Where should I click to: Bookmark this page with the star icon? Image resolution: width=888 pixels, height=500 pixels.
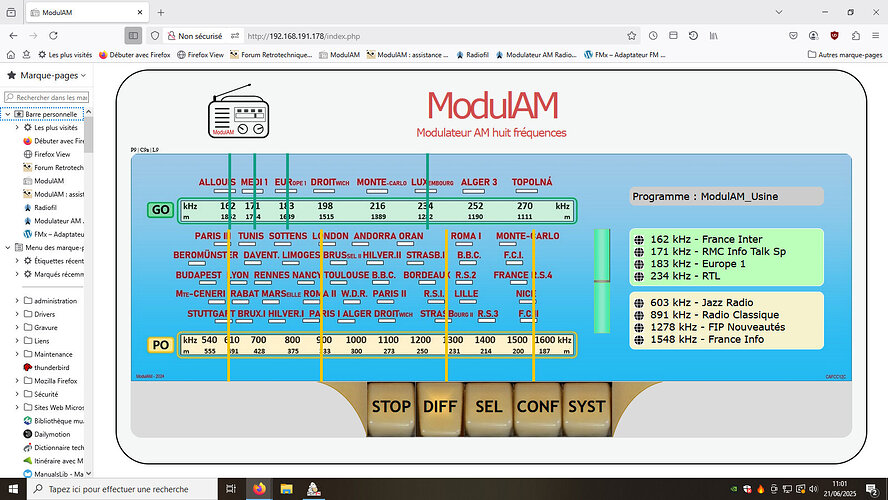click(x=631, y=36)
